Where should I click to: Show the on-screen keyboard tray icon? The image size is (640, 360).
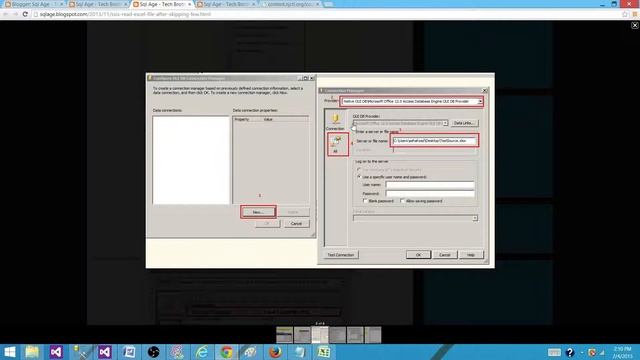554,352
